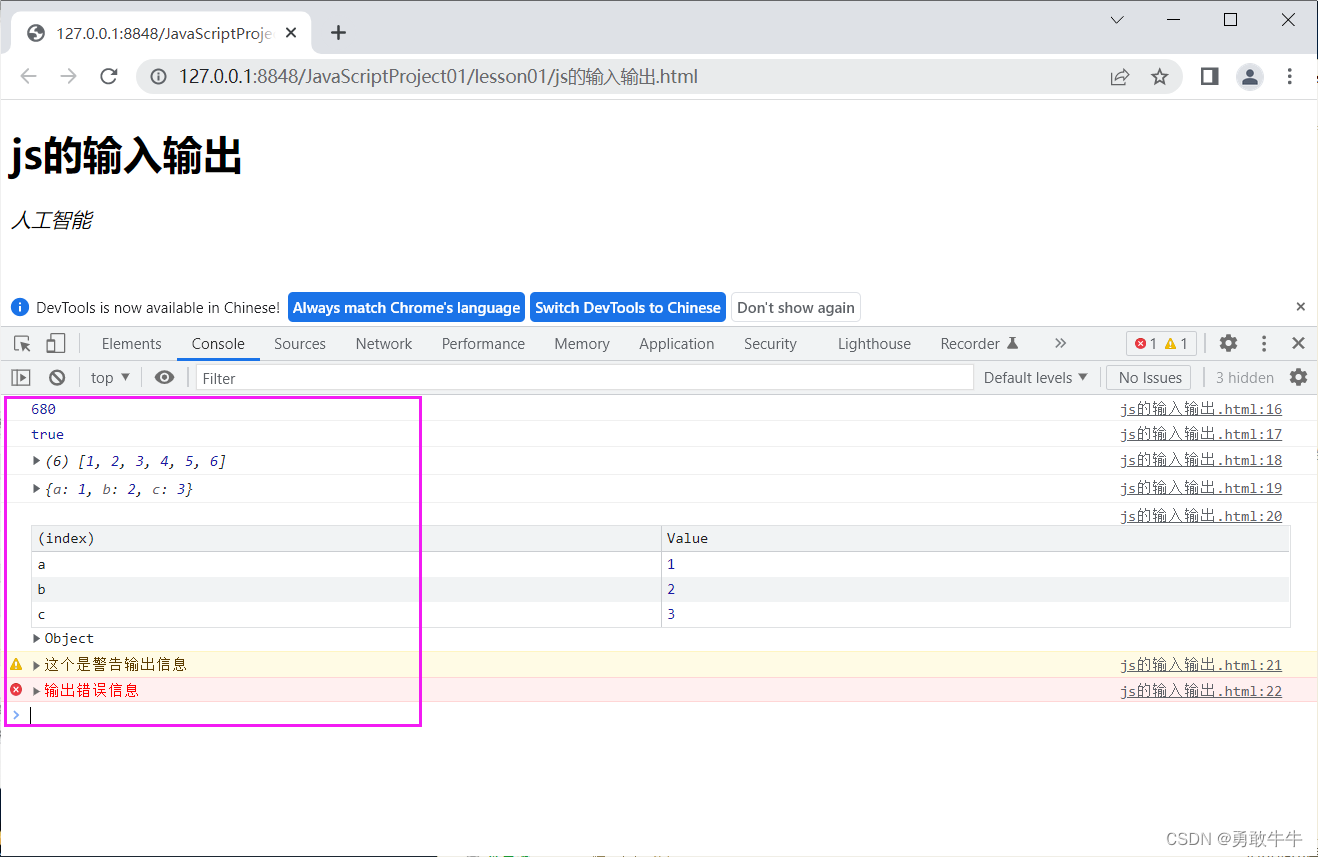Switch to the Performance tab
Screen dimensions: 1318x857
483,344
